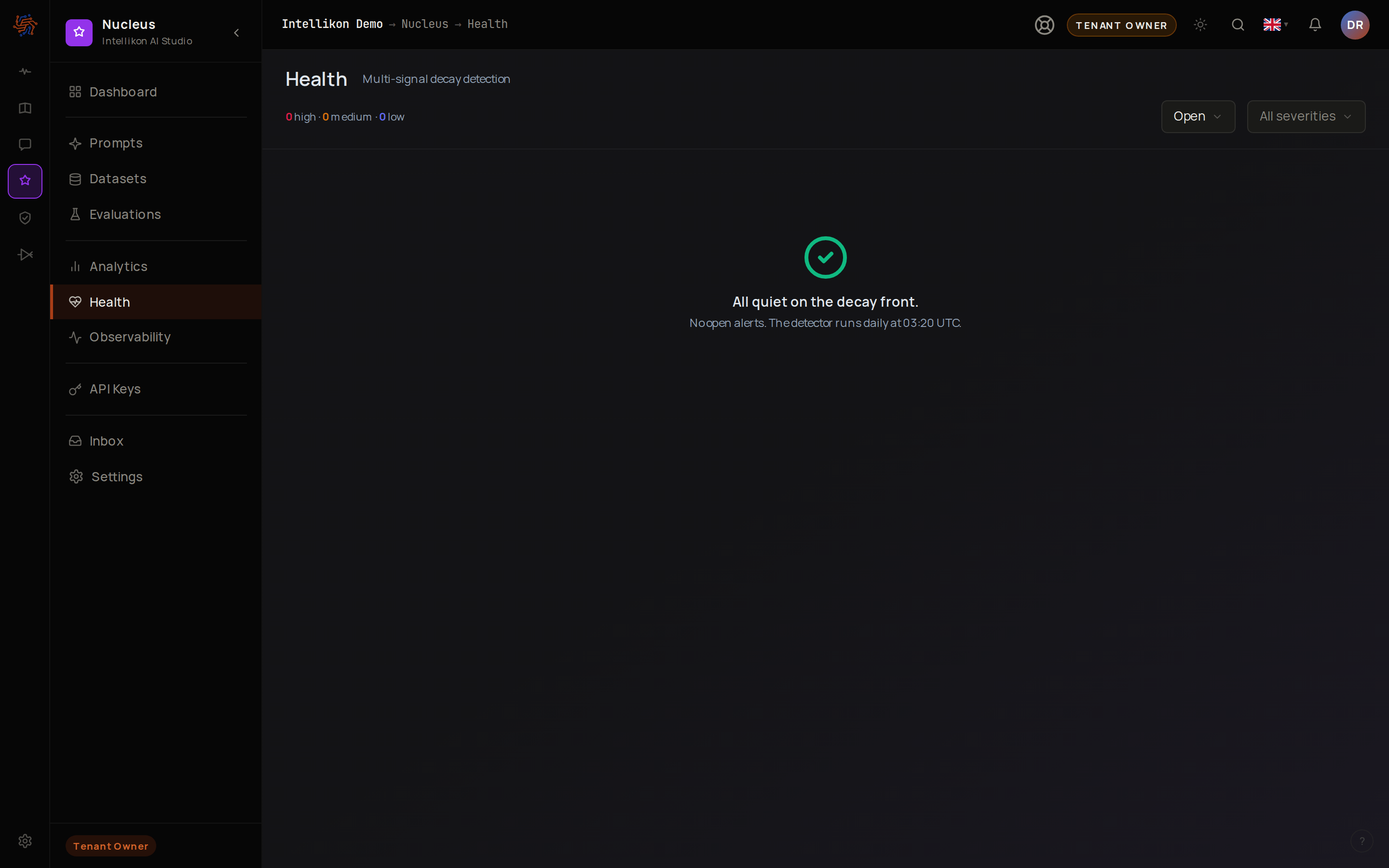Toggle the light/dark theme sun icon
The image size is (1389, 868).
(x=1200, y=25)
